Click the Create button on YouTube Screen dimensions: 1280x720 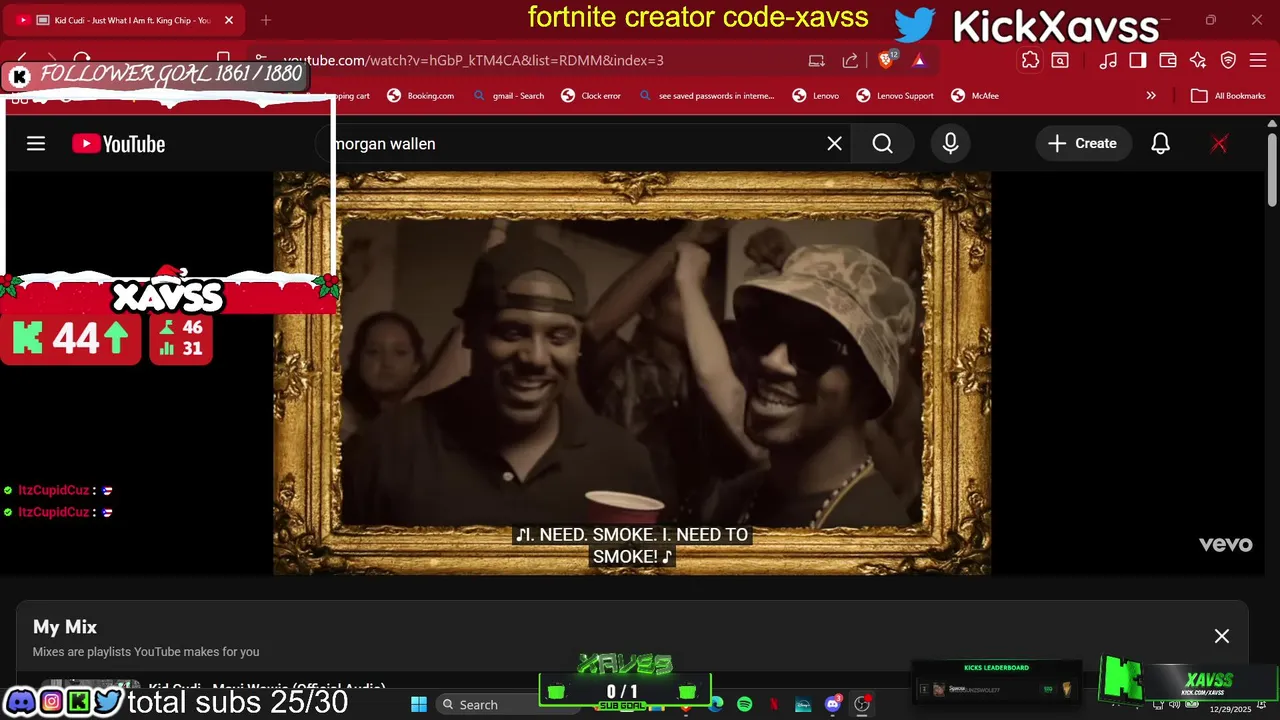click(1082, 144)
